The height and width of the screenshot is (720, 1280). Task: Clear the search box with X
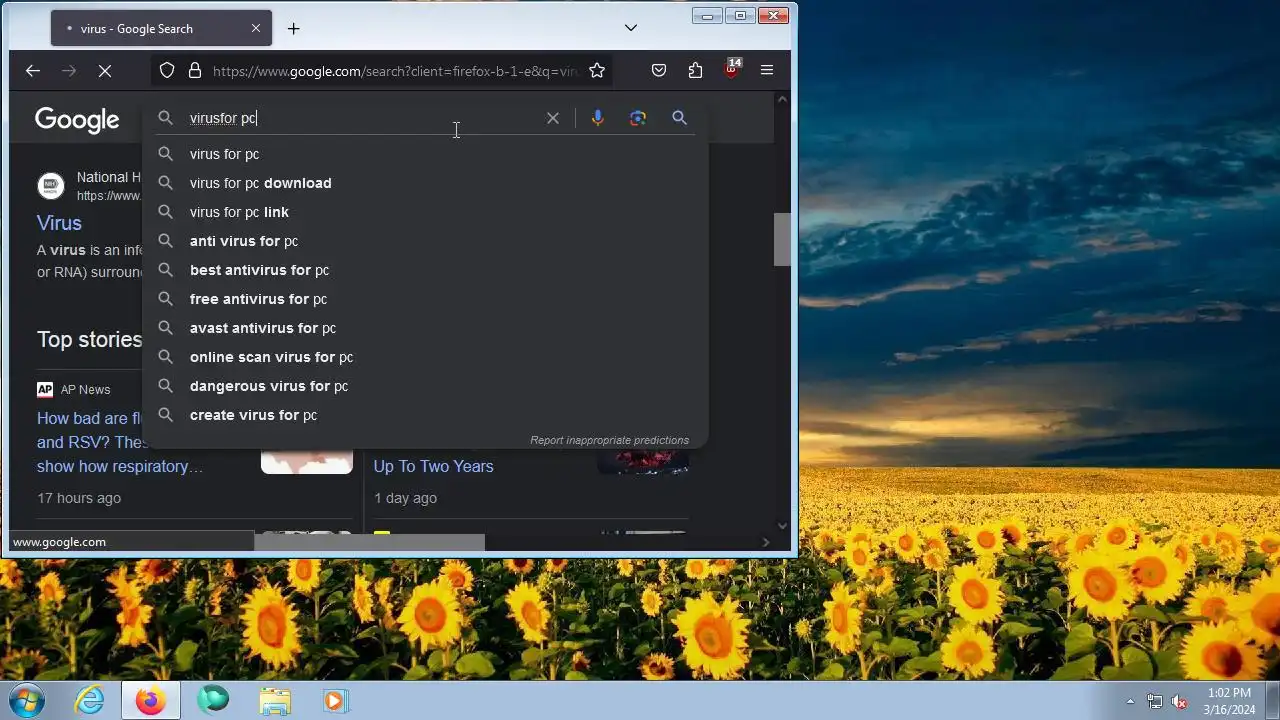click(x=553, y=118)
